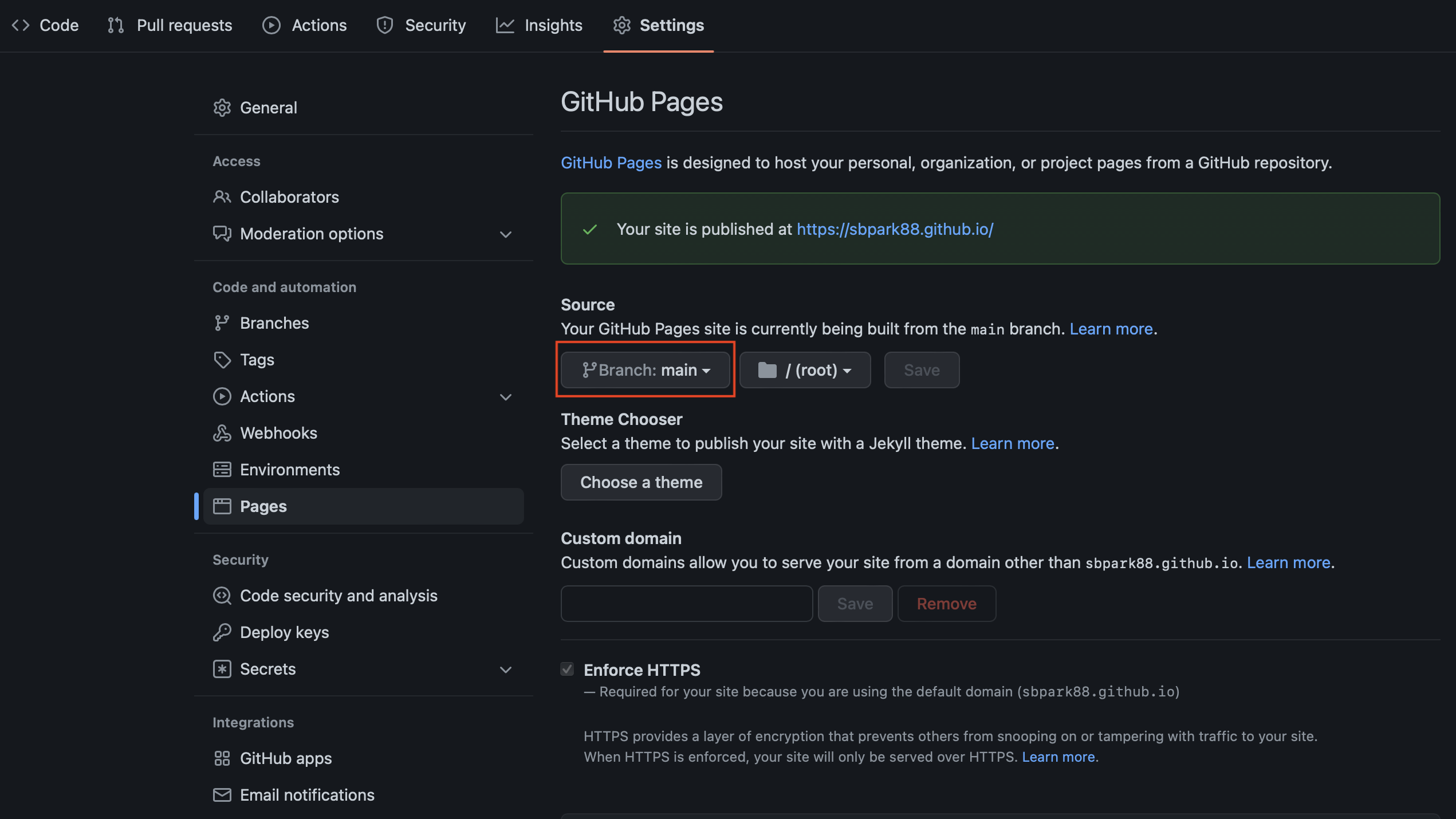Click the Pages icon in sidebar
Screen dimensions: 1456x819
pos(221,506)
